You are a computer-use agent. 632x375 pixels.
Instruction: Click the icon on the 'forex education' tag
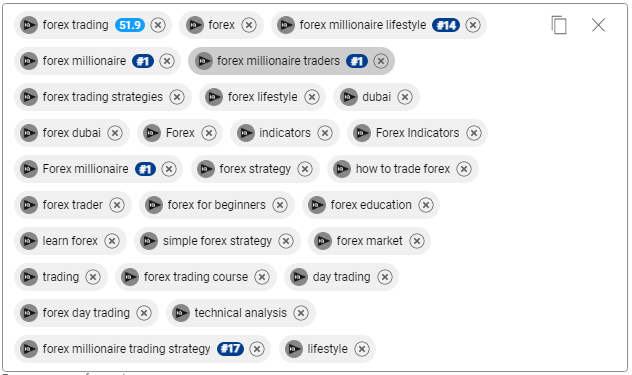point(317,205)
